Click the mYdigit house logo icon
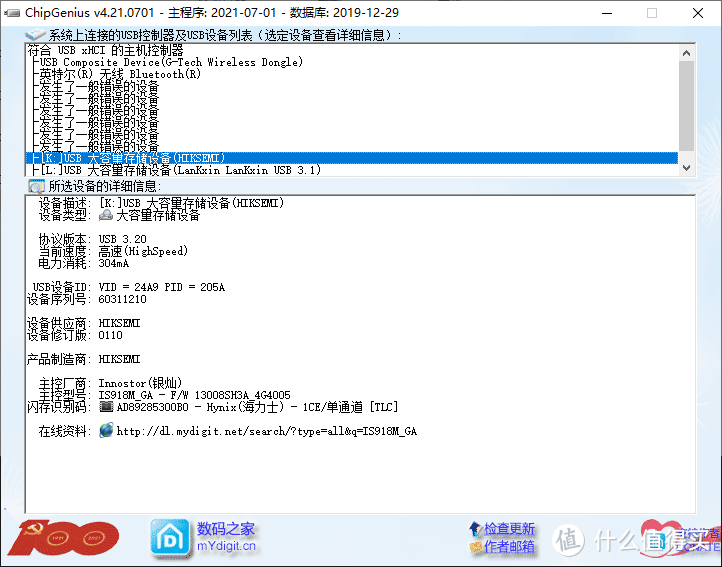Image resolution: width=722 pixels, height=567 pixels. pyautogui.click(x=170, y=538)
